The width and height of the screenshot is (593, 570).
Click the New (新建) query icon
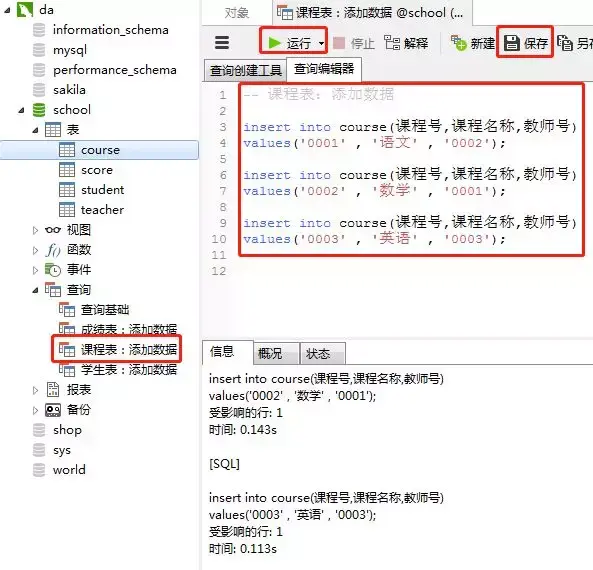point(458,43)
